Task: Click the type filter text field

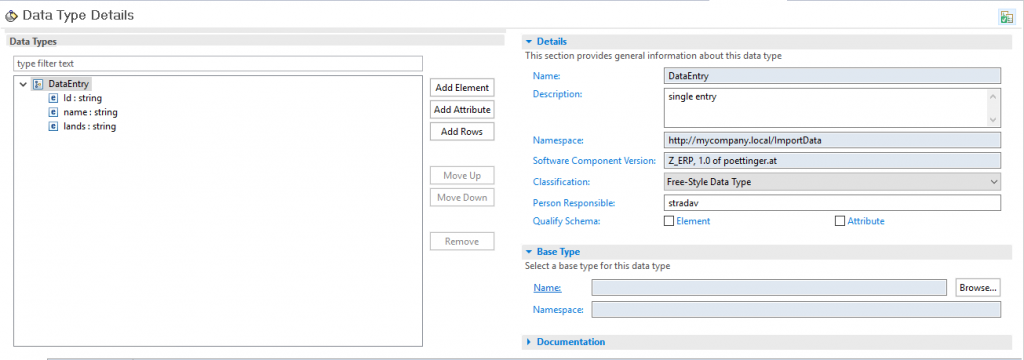Action: [x=218, y=64]
